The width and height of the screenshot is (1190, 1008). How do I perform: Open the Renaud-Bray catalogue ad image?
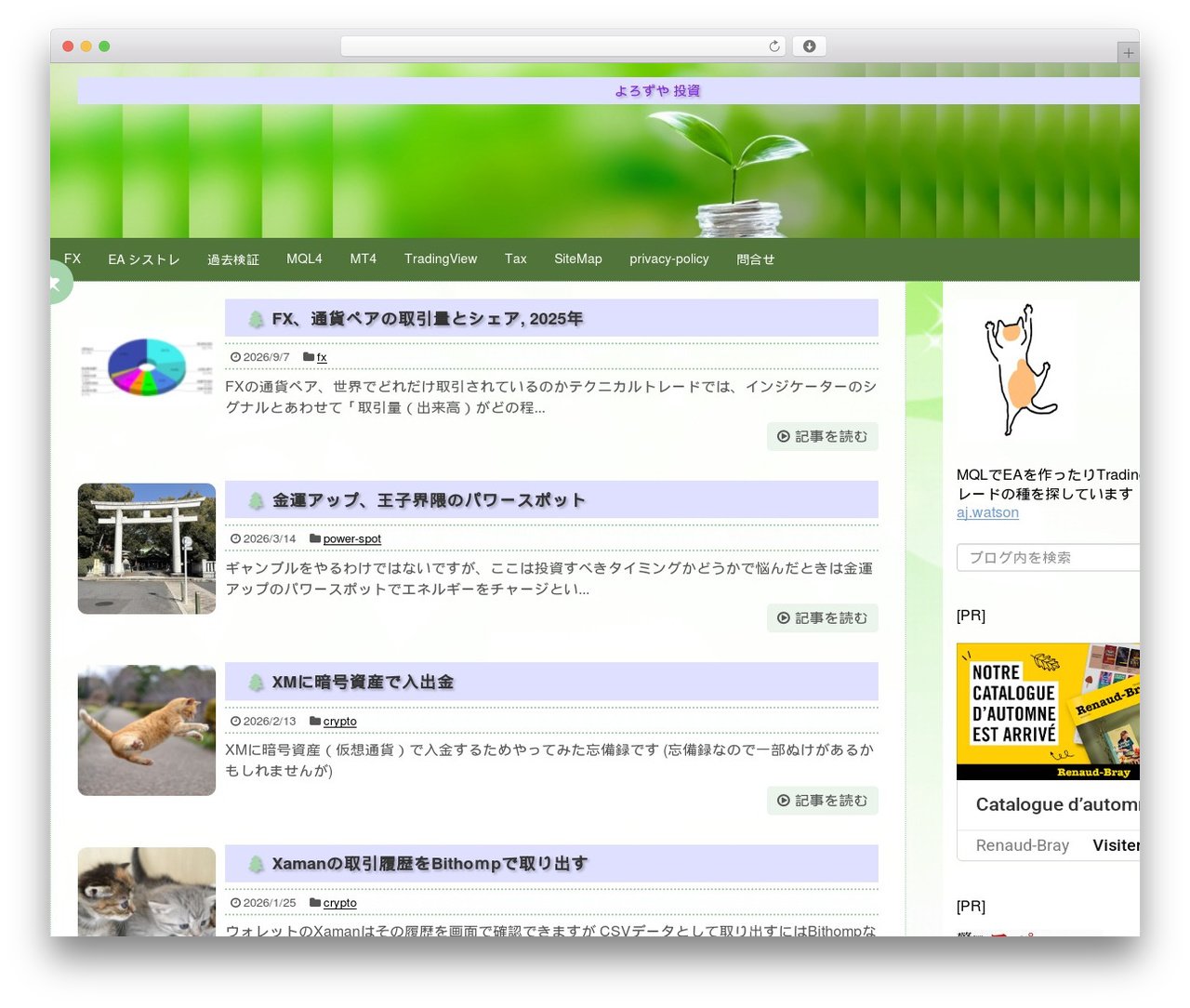(x=1048, y=711)
